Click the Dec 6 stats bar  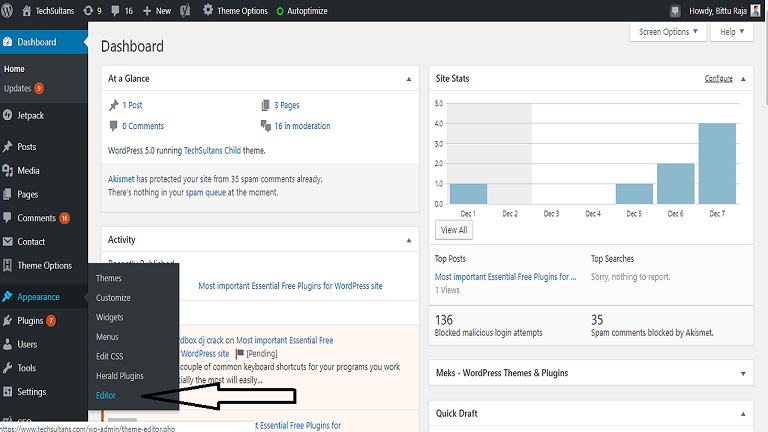click(x=675, y=184)
